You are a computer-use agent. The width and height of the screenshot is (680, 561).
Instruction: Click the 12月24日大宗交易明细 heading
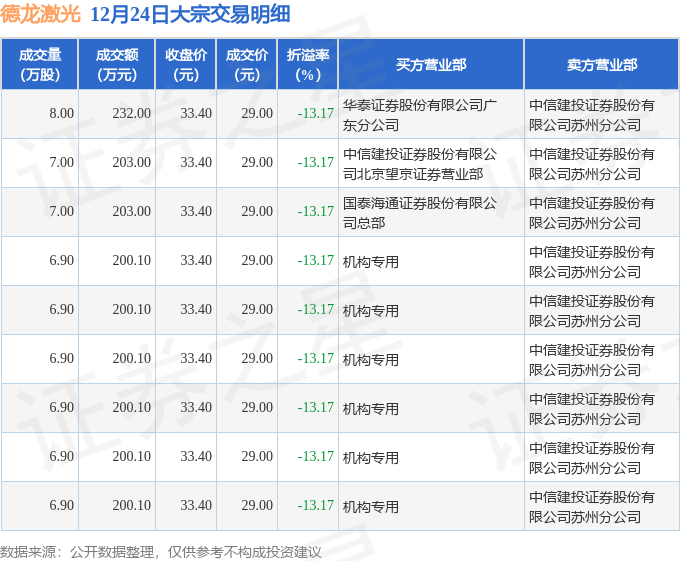(190, 14)
